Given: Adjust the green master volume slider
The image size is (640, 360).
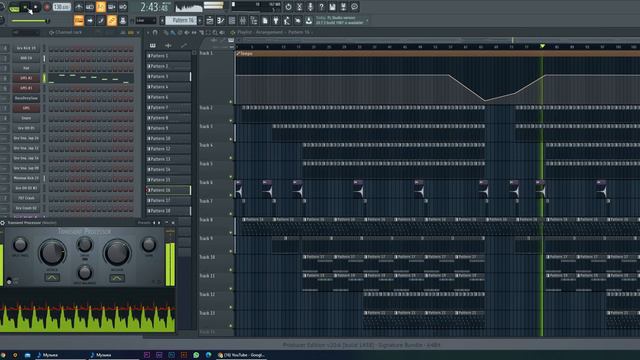Looking at the screenshot, I should click(30, 21).
